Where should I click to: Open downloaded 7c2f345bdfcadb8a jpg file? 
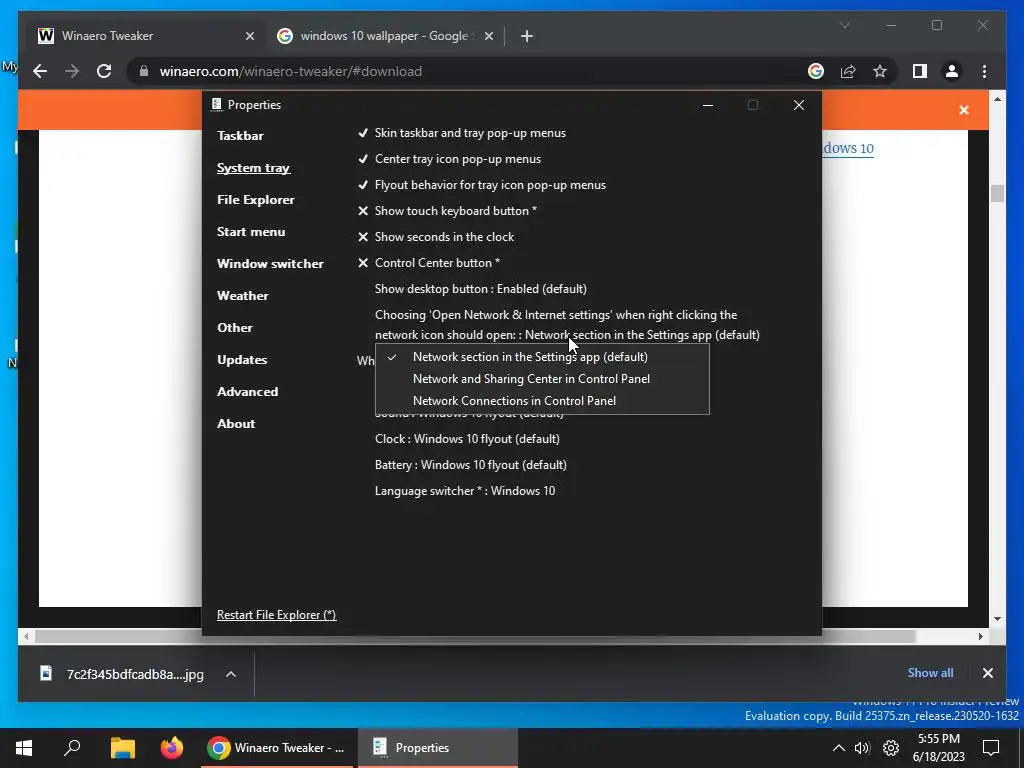click(x=122, y=674)
